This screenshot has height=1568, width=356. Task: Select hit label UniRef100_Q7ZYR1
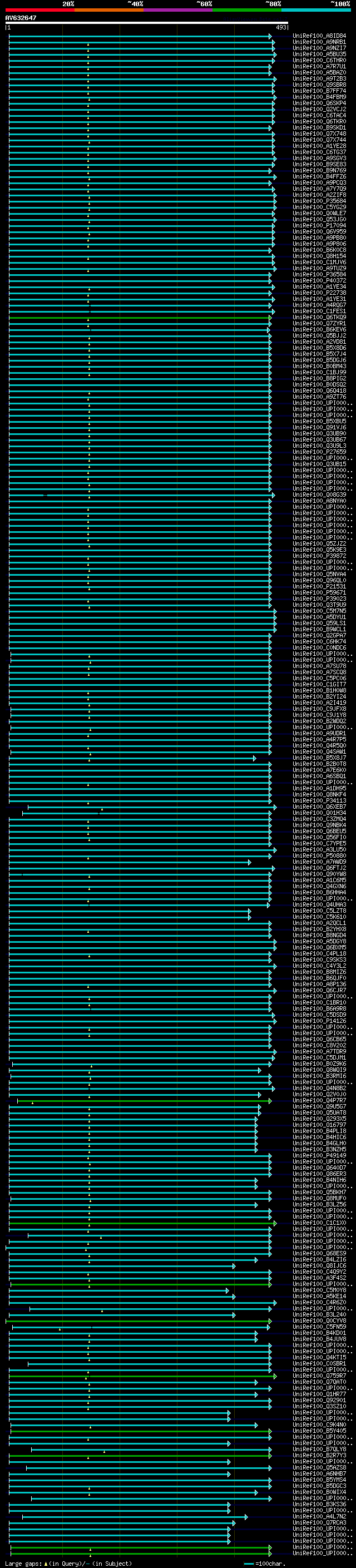coord(319,323)
